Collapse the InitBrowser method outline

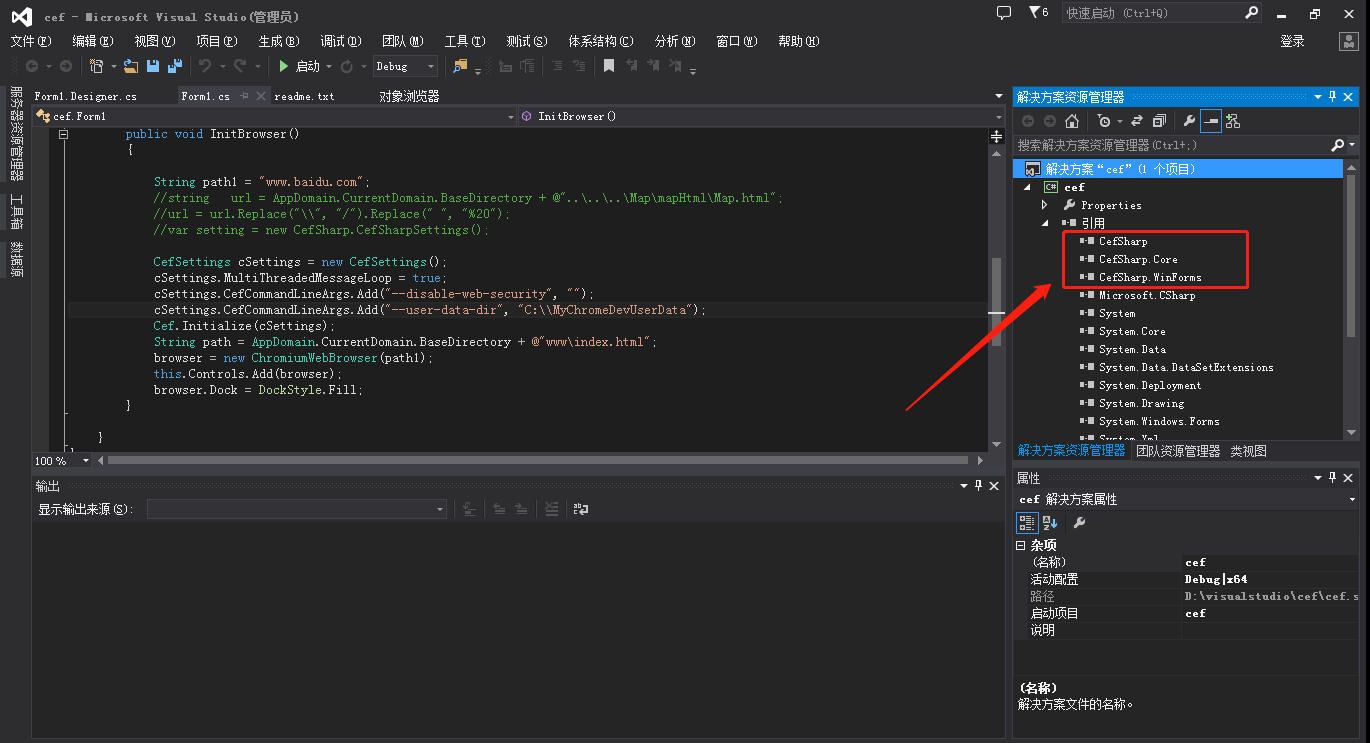[x=63, y=134]
